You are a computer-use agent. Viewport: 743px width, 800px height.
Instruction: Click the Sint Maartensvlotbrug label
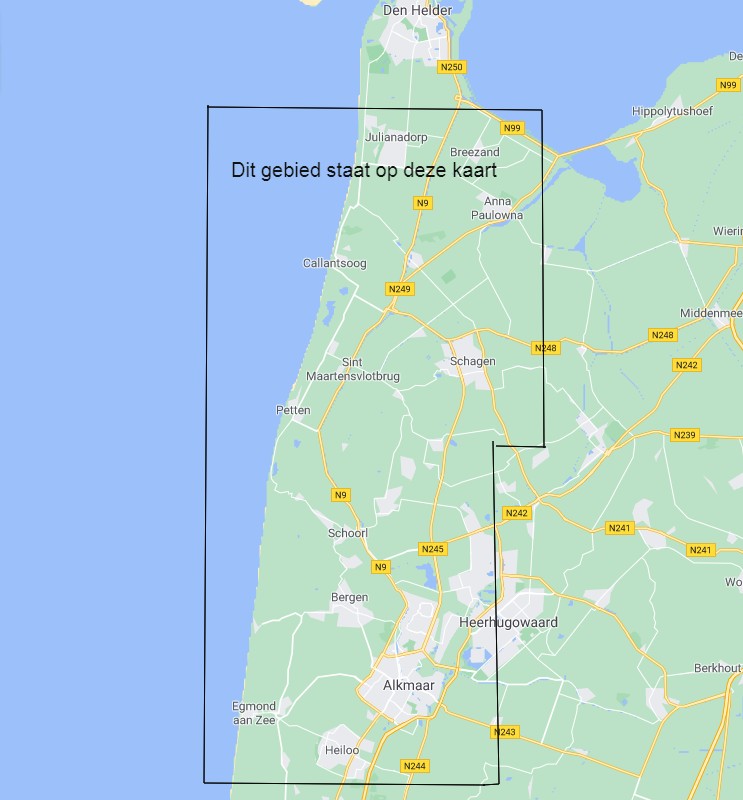[x=357, y=369]
